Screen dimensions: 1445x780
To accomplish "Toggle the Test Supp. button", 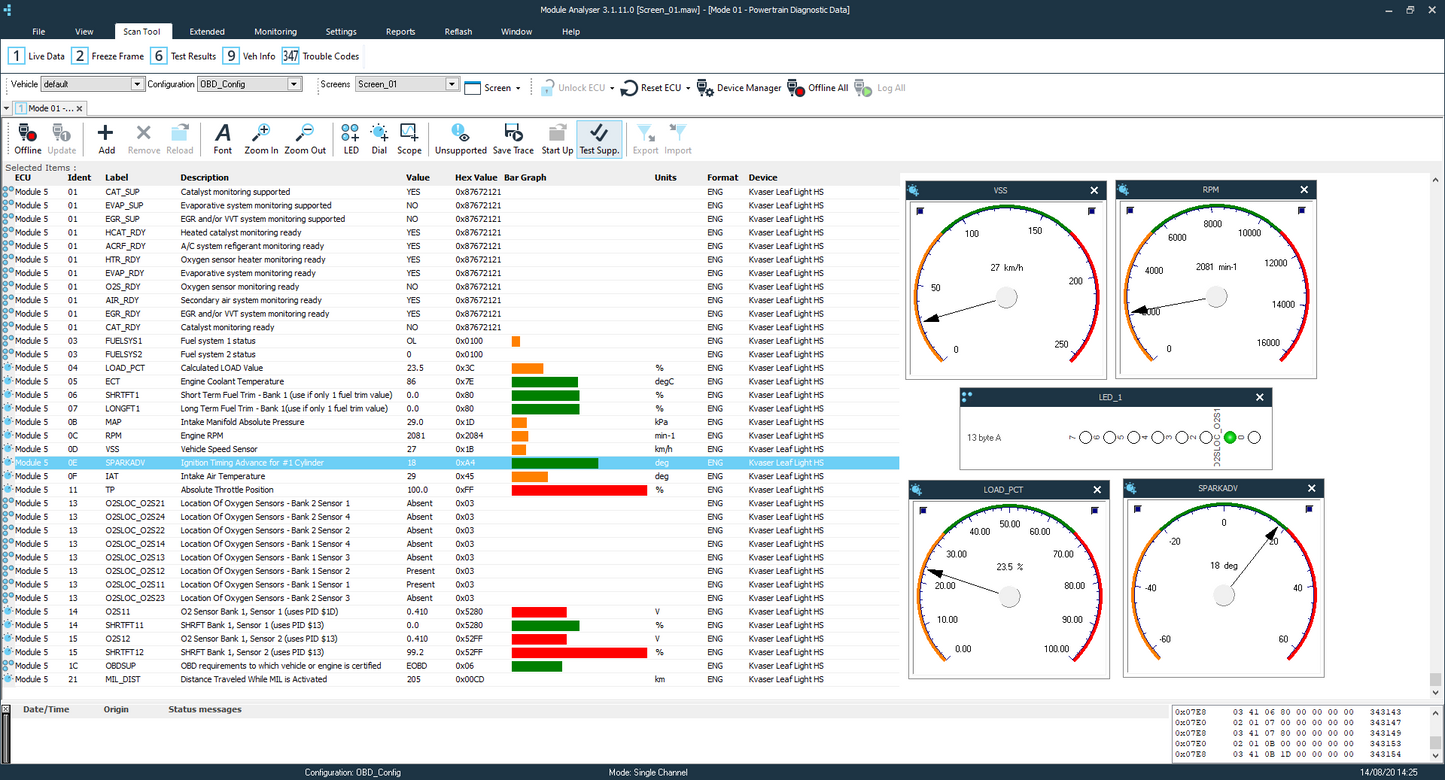I will 599,138.
